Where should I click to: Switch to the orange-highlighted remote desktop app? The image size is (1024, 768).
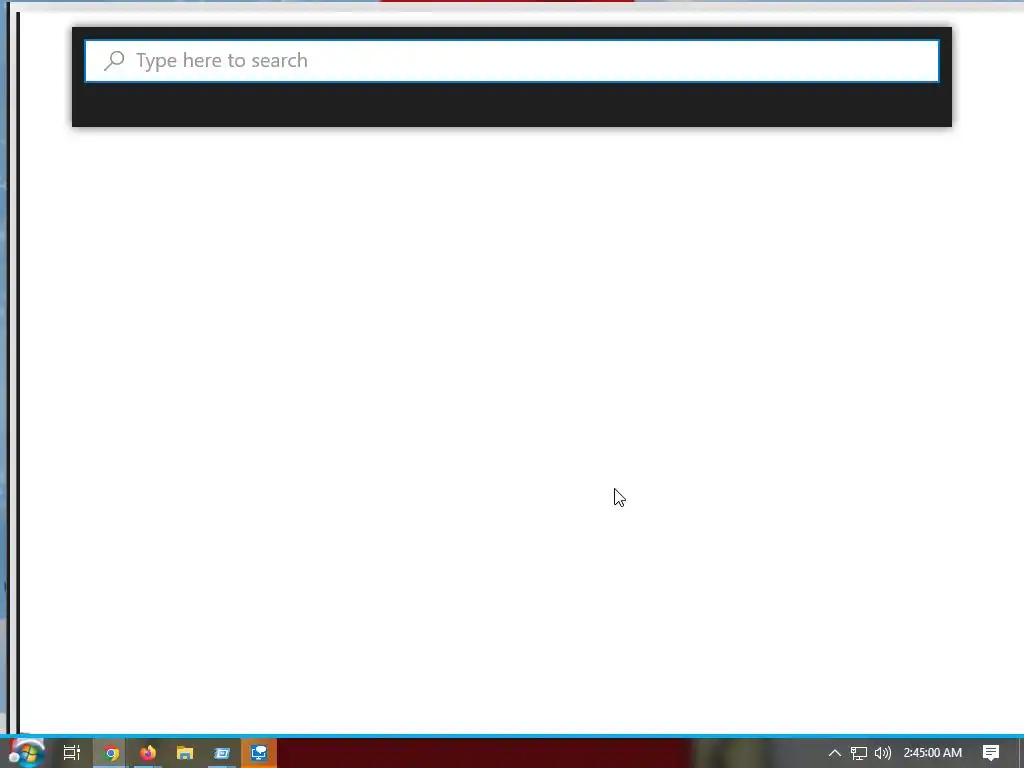click(259, 753)
